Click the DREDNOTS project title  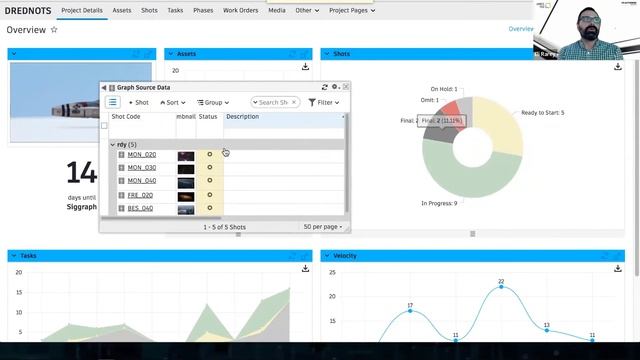pyautogui.click(x=28, y=11)
